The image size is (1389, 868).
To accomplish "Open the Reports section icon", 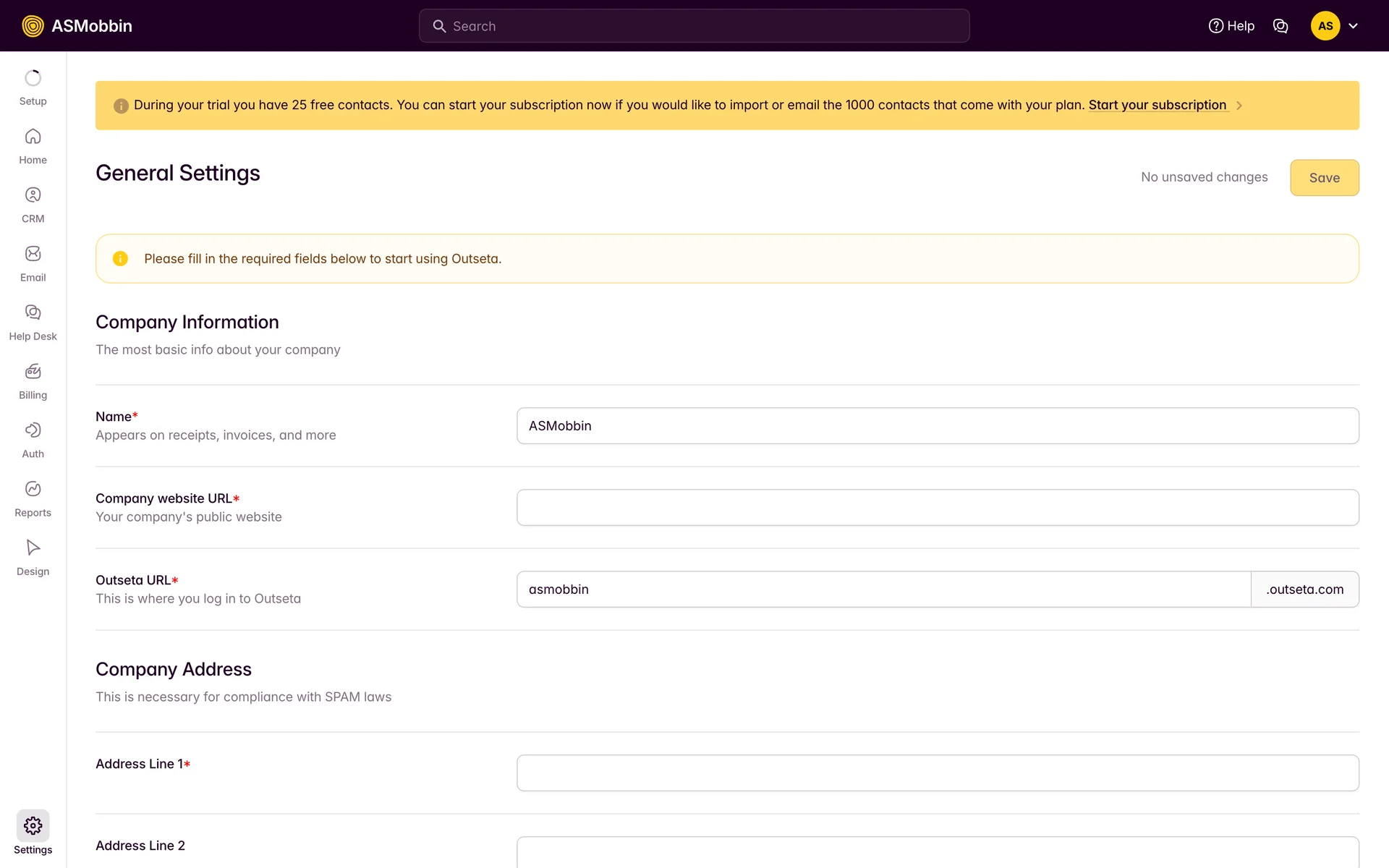I will [33, 489].
